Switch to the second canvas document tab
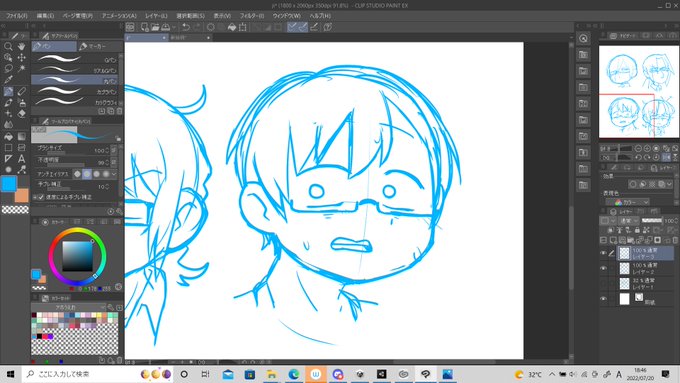The height and width of the screenshot is (383, 680). (190, 38)
